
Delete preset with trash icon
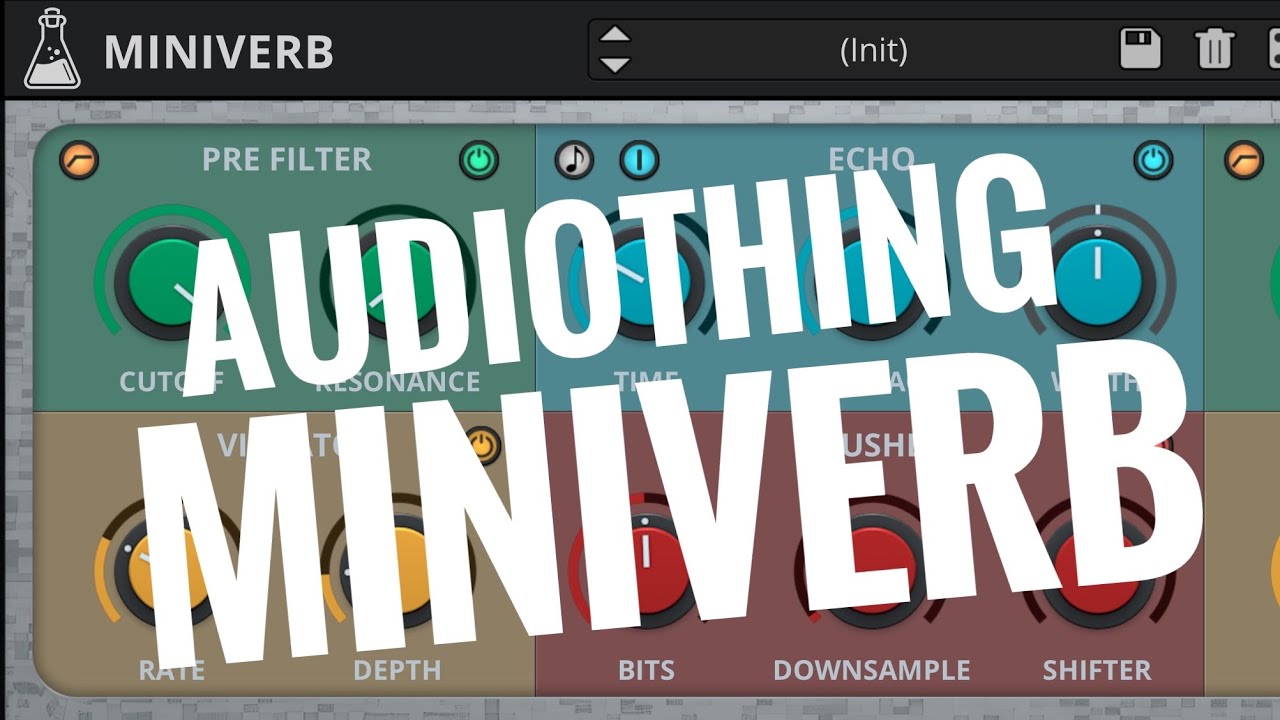pos(1215,48)
